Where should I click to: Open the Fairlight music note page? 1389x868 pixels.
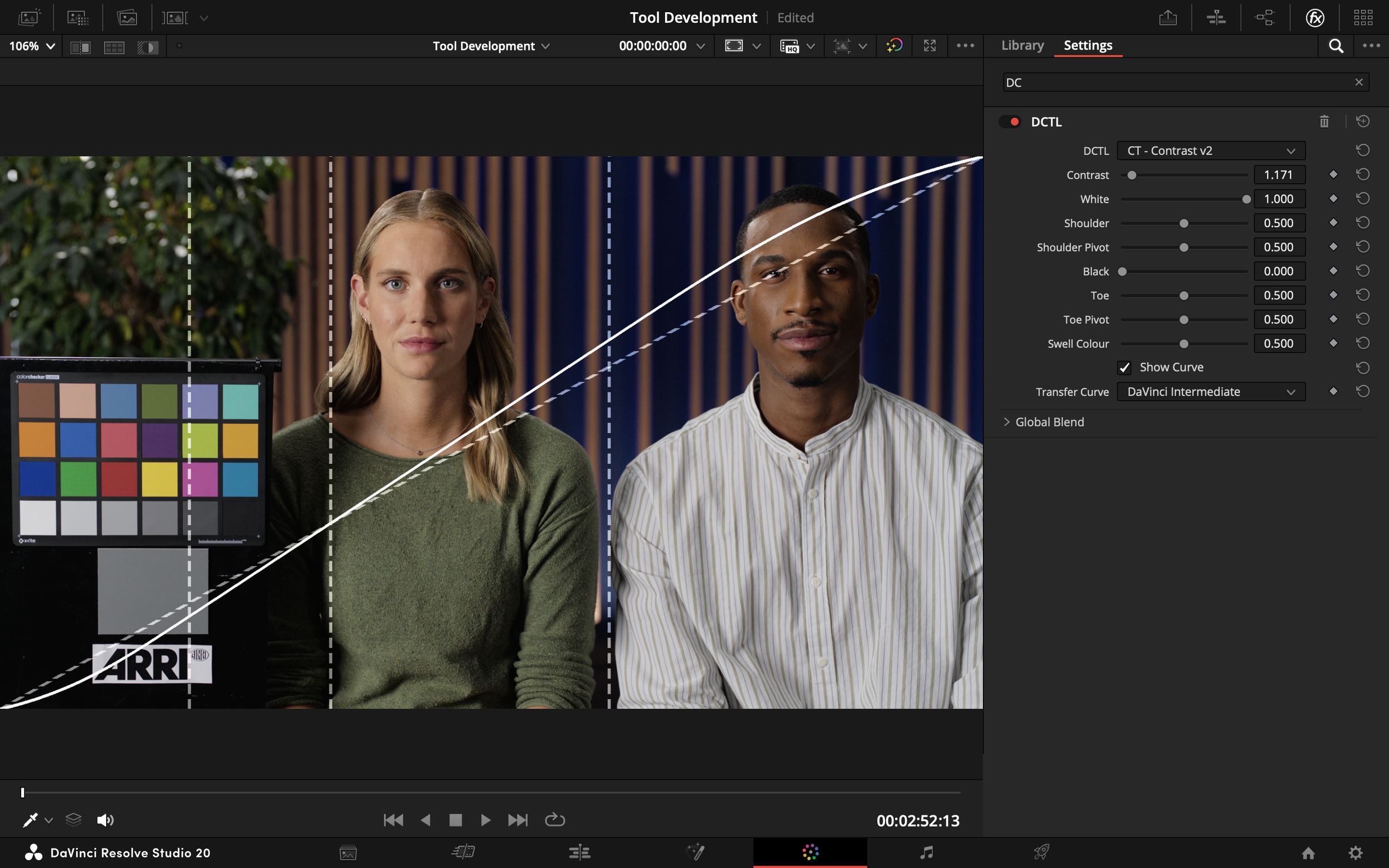point(926,852)
